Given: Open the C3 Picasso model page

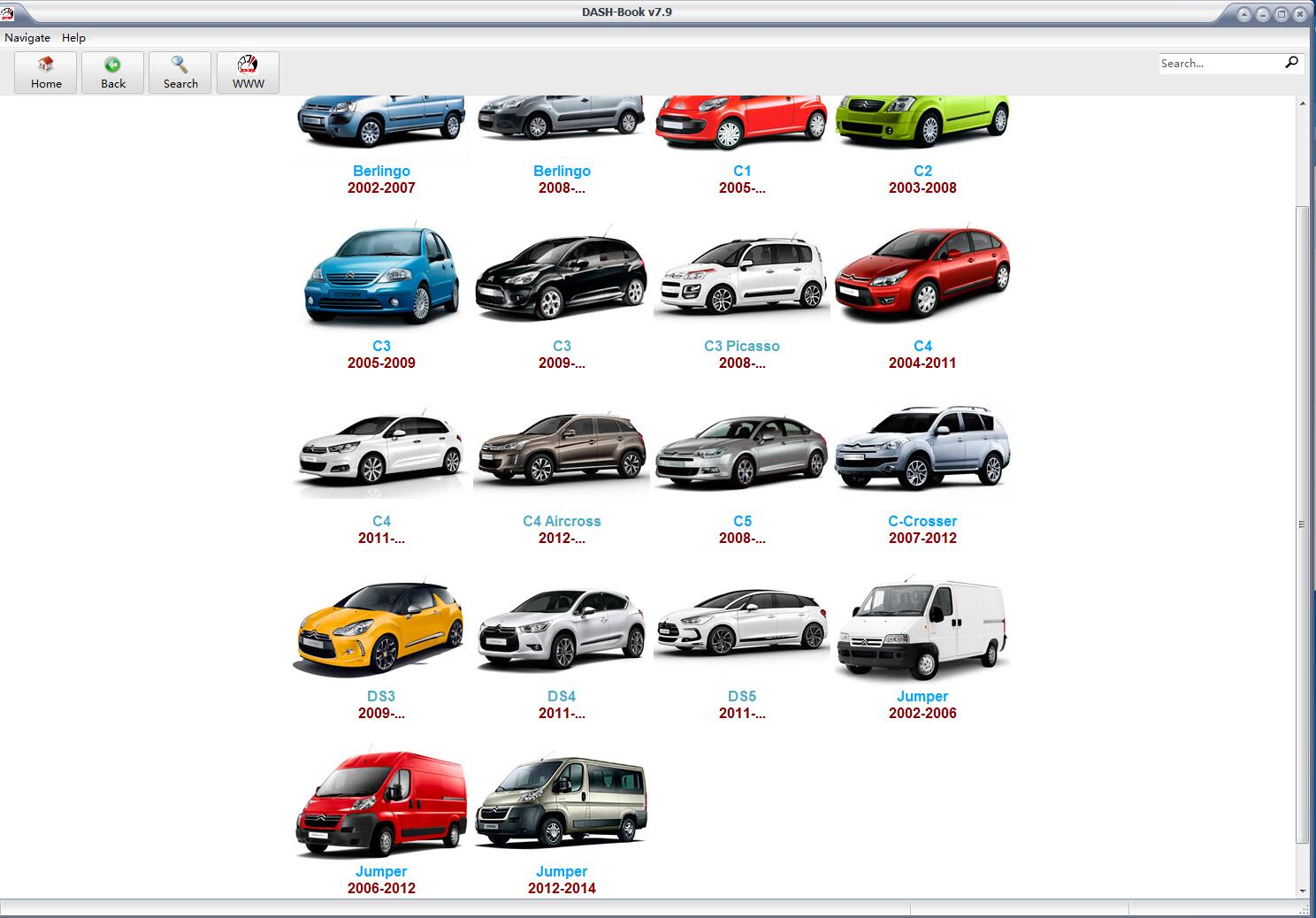Looking at the screenshot, I should tap(741, 346).
